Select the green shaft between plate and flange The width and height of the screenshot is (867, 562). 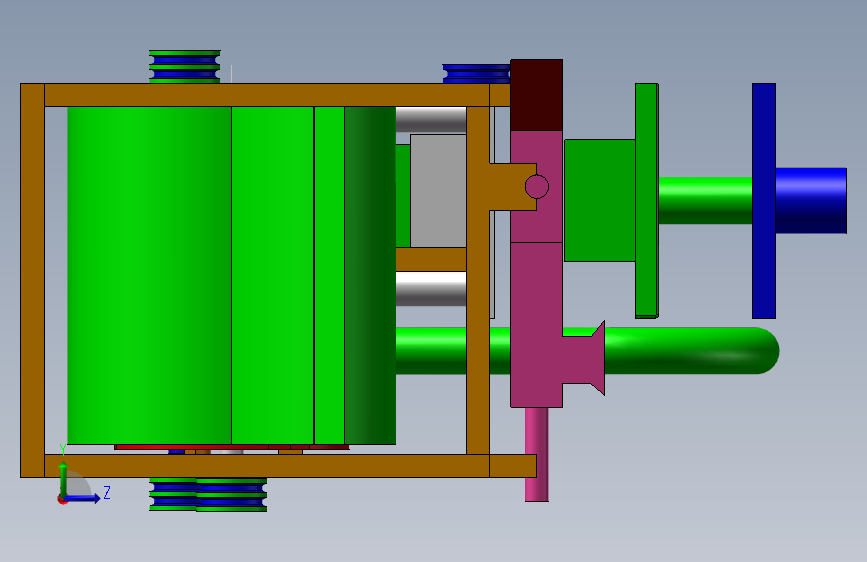click(705, 200)
